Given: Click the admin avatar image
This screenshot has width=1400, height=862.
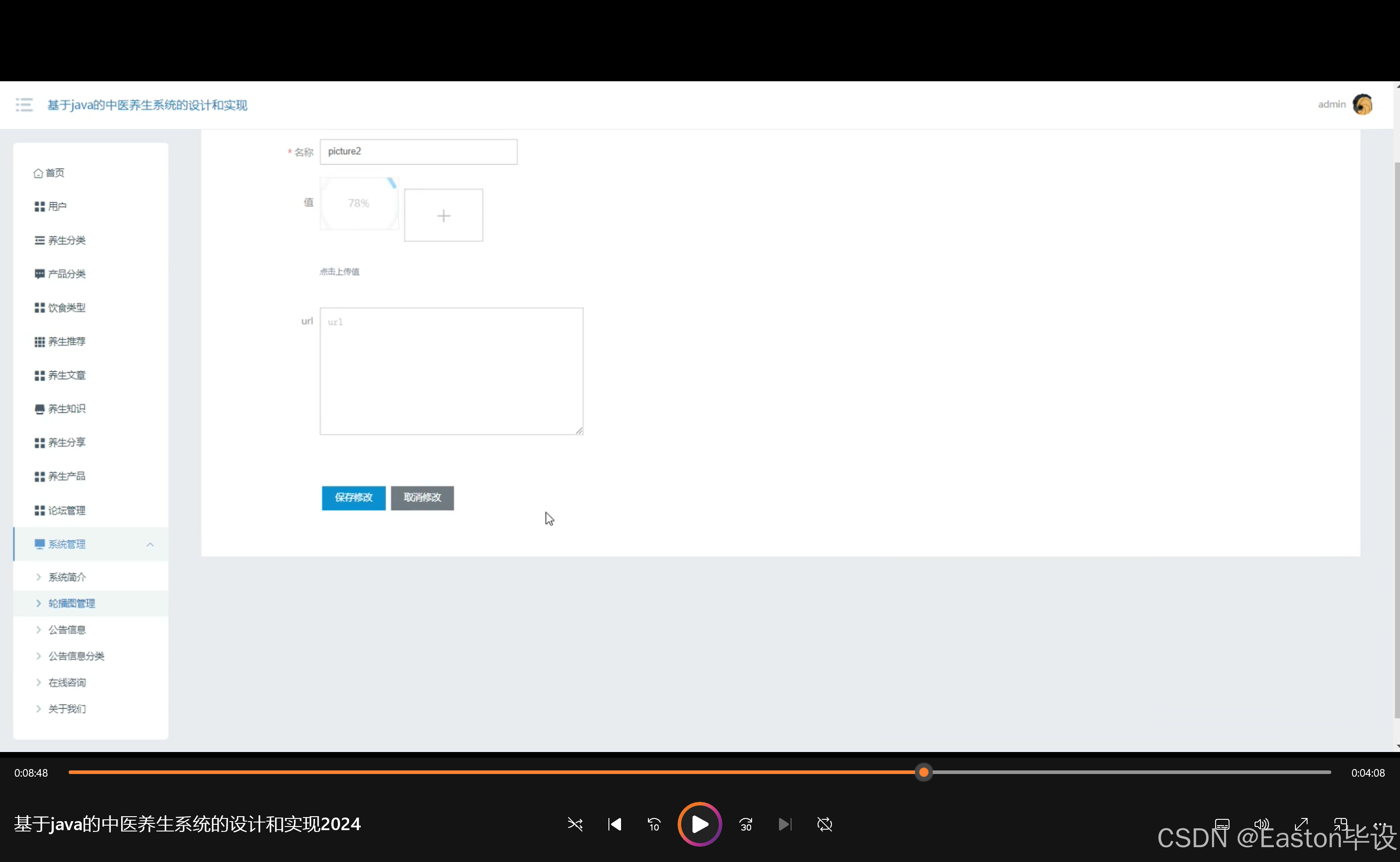Looking at the screenshot, I should [x=1362, y=104].
